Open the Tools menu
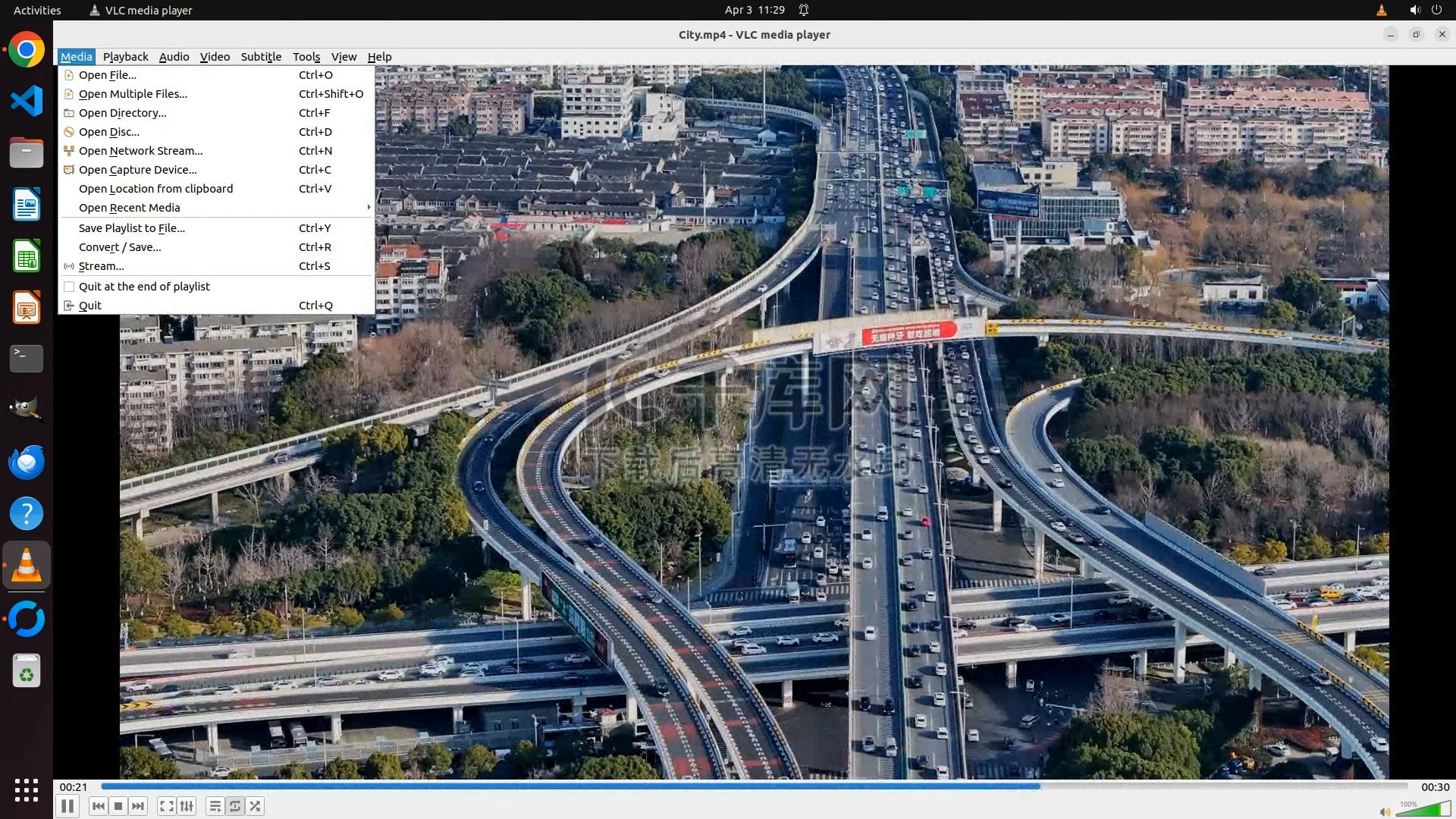1456x819 pixels. (x=306, y=57)
